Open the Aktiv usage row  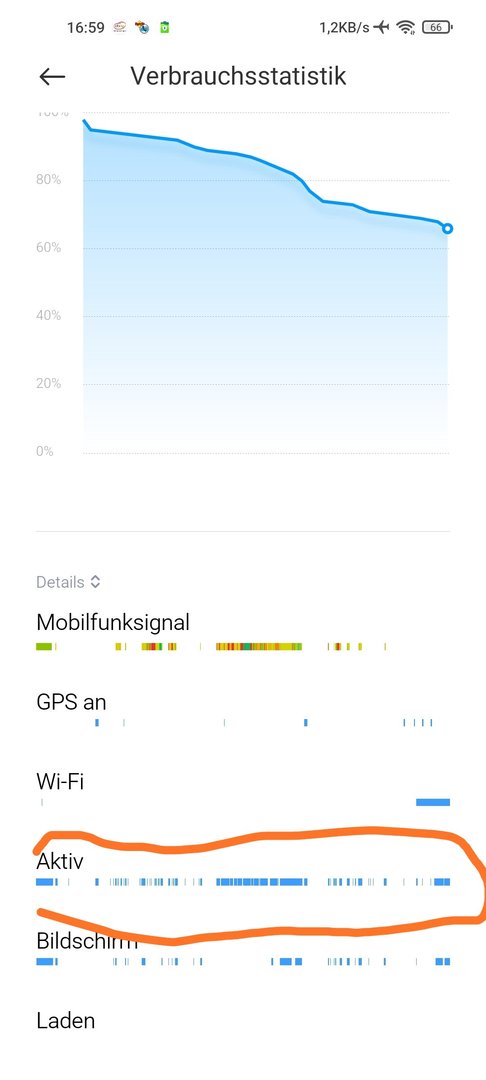coord(243,871)
